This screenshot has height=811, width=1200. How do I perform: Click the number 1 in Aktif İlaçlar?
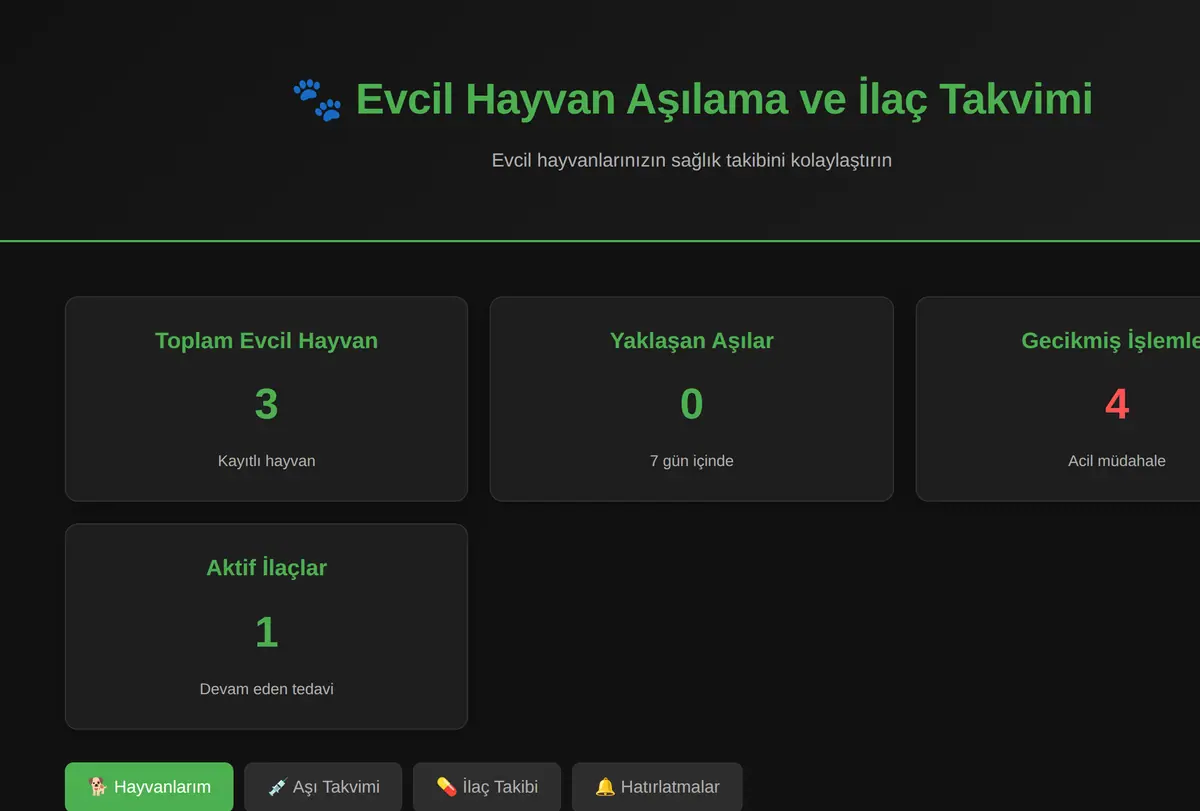pyautogui.click(x=266, y=632)
